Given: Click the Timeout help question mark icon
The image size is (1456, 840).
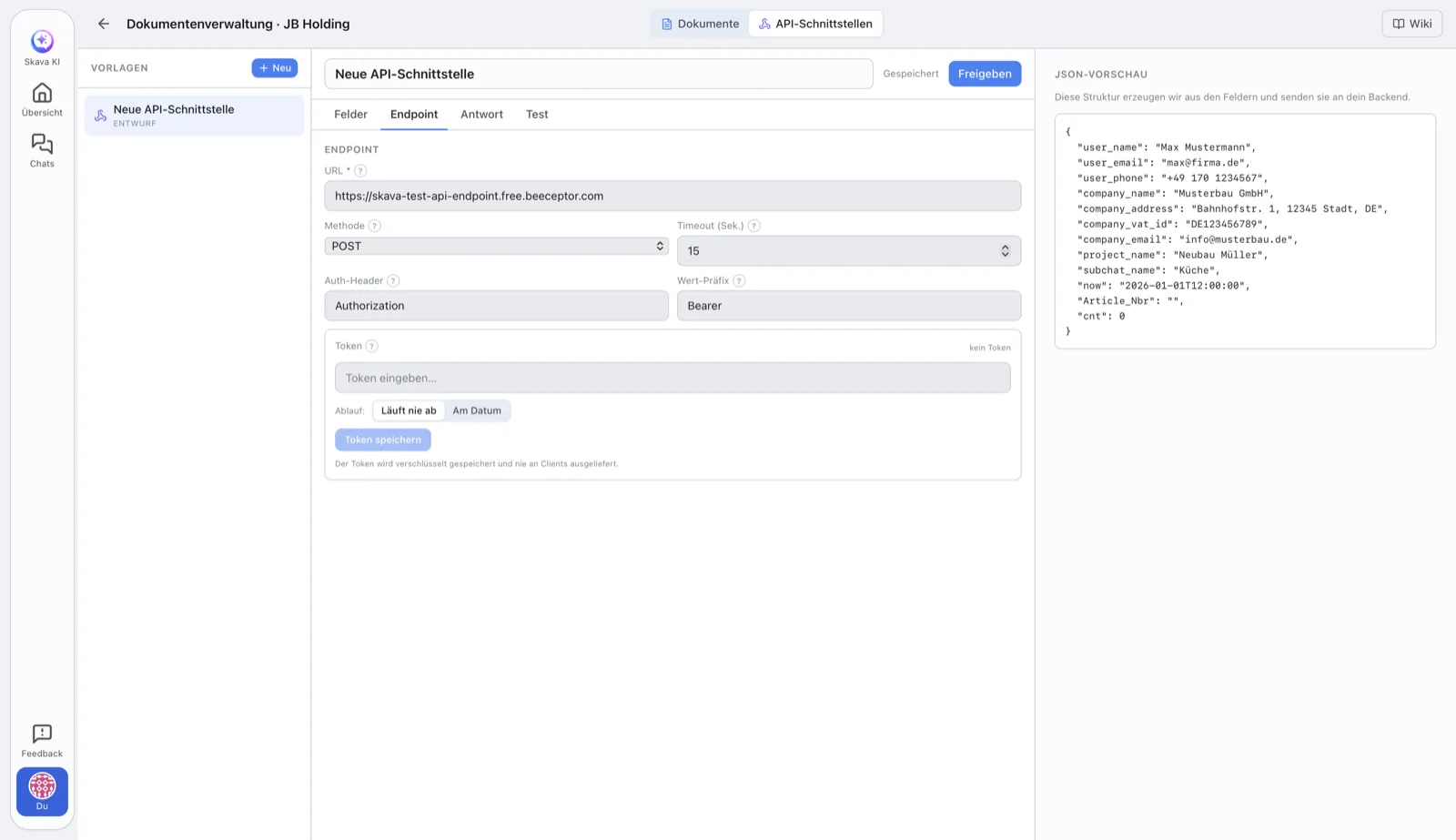Looking at the screenshot, I should coord(754,226).
